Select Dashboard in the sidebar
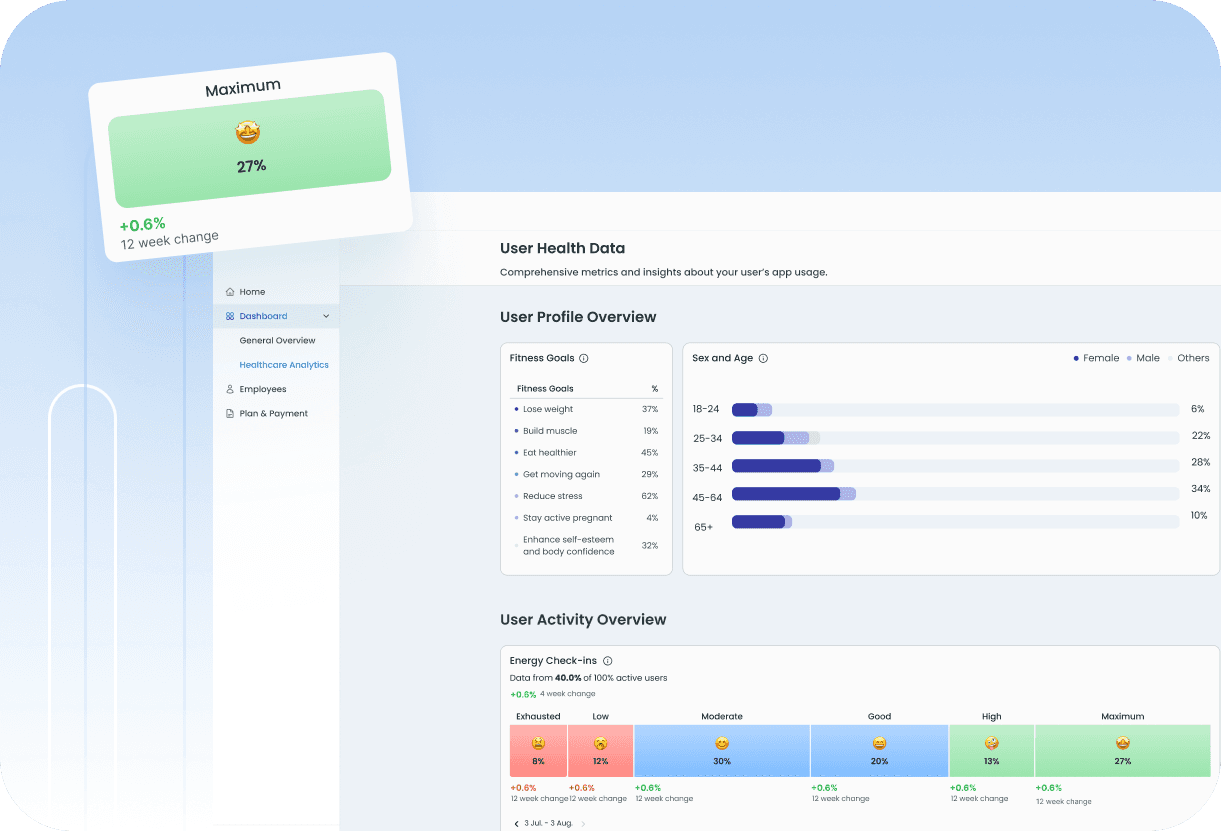 click(x=276, y=316)
